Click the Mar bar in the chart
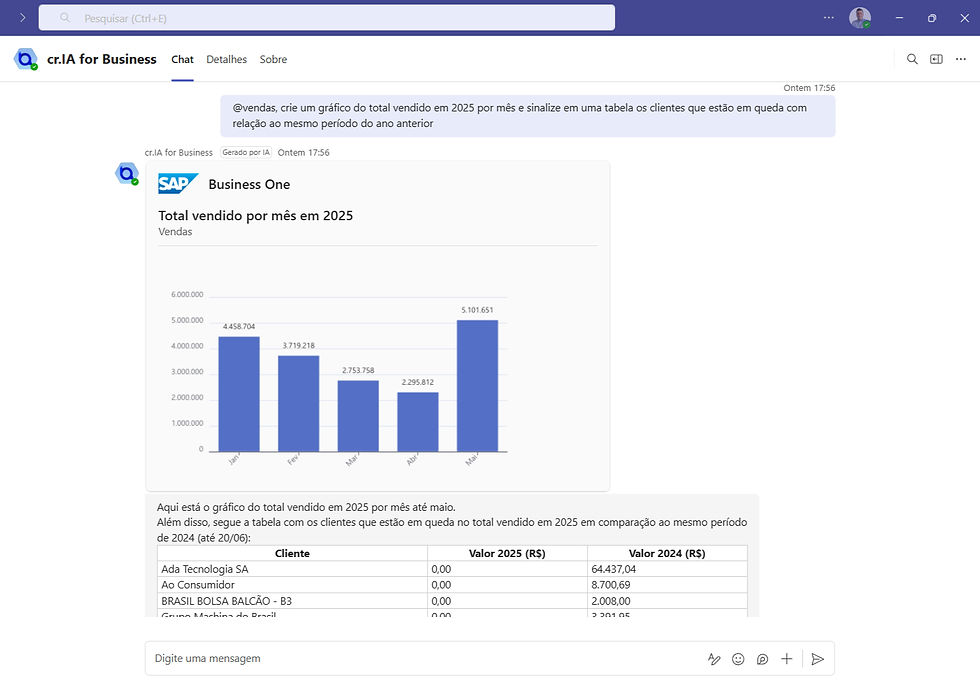 tap(358, 416)
